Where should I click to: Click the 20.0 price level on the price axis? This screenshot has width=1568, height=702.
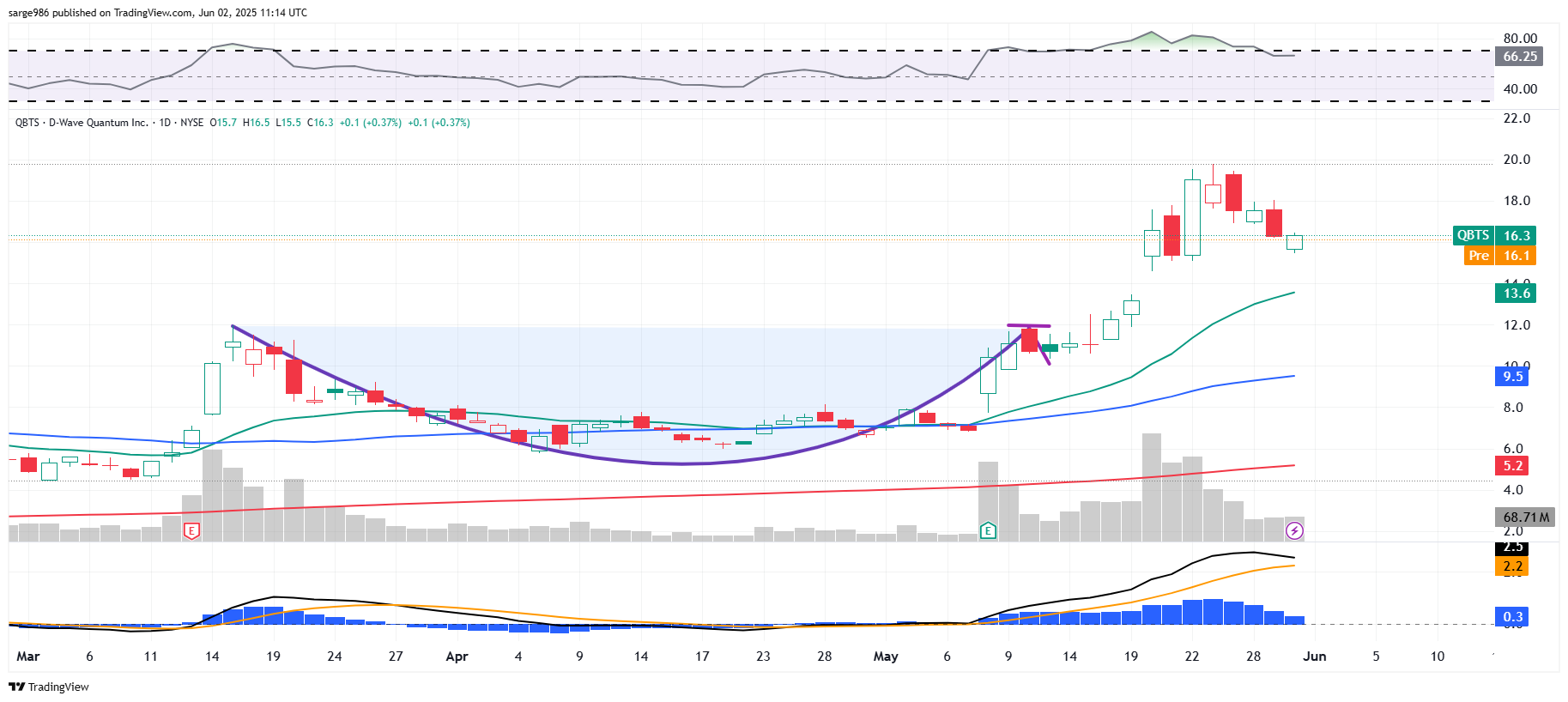[1517, 160]
